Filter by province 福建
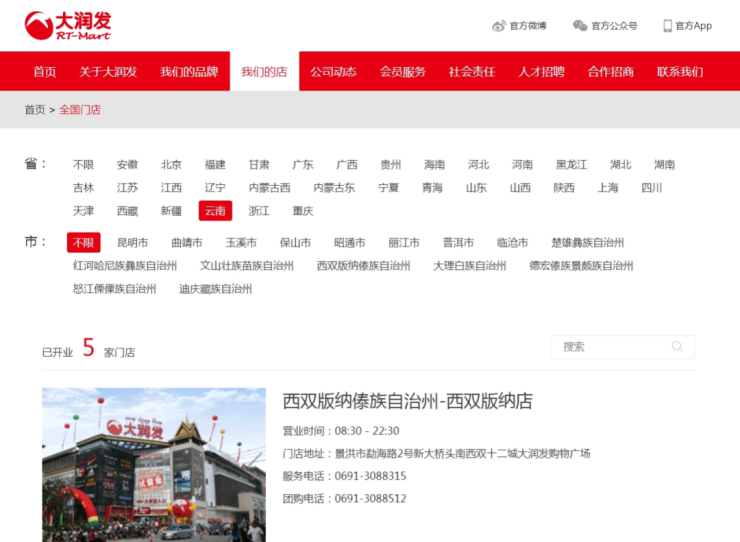The height and width of the screenshot is (542, 740). (x=215, y=165)
